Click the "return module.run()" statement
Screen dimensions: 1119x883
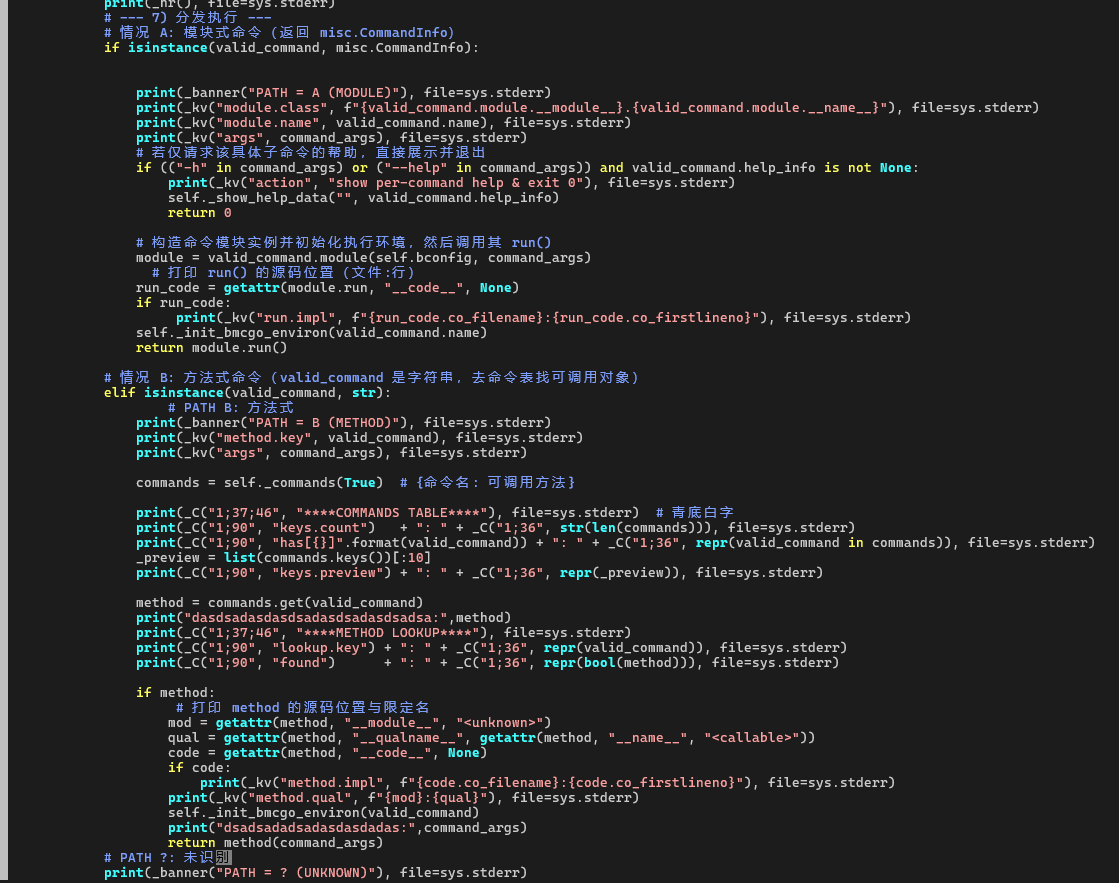coord(212,348)
